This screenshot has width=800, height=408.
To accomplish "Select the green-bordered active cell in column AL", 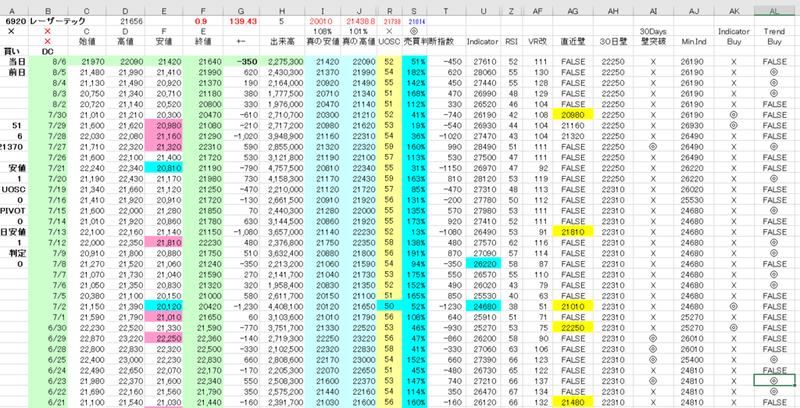I will [774, 380].
